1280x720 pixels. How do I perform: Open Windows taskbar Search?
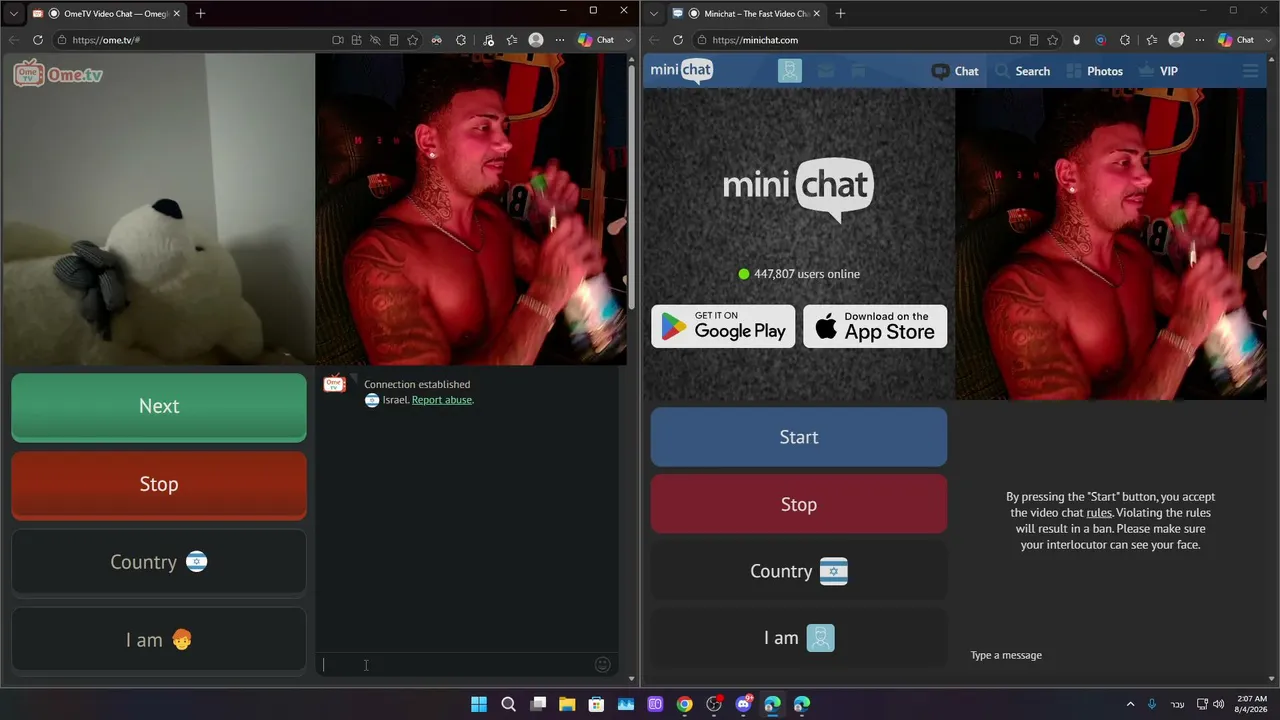tap(508, 704)
